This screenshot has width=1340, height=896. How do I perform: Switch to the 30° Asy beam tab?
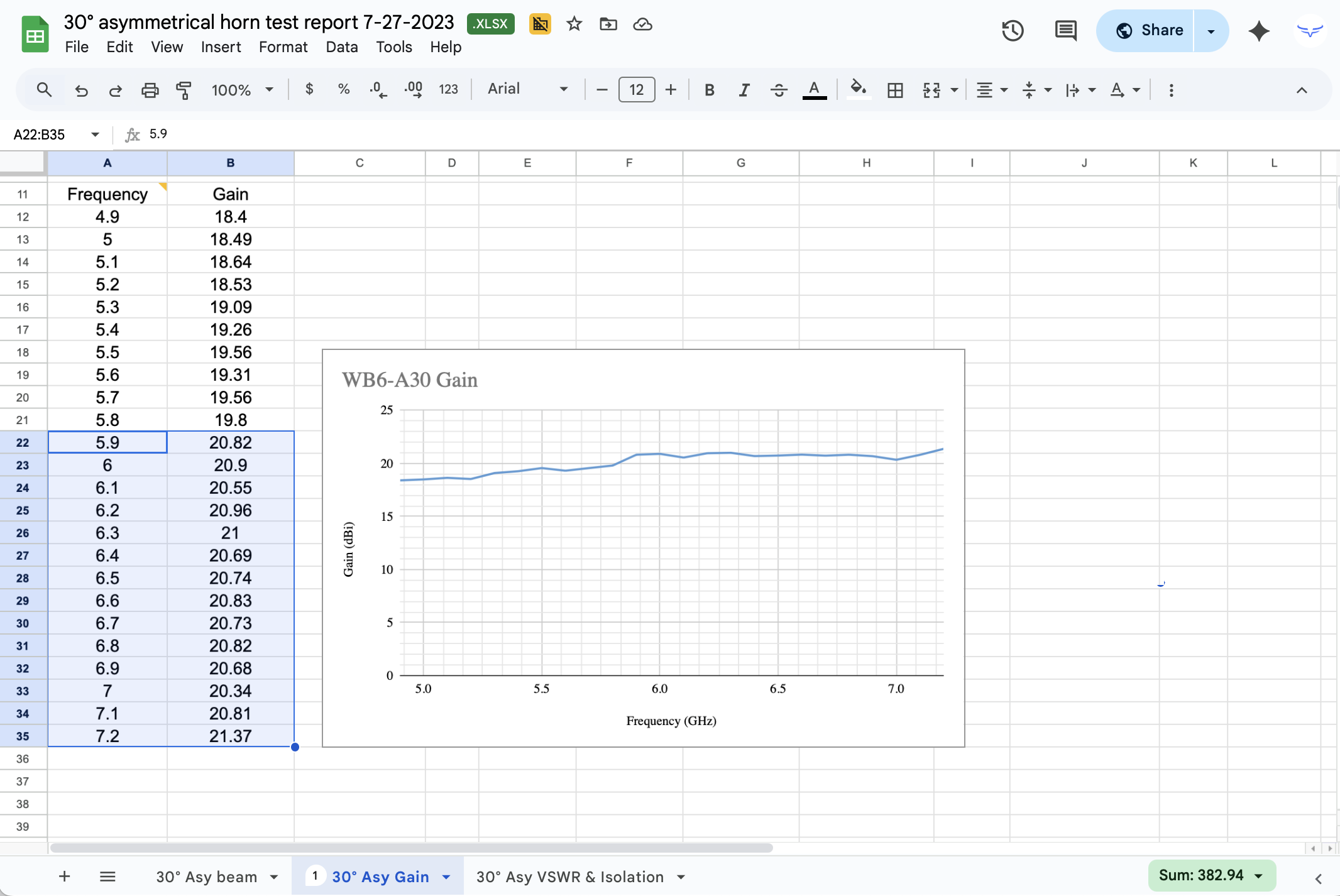(x=207, y=877)
